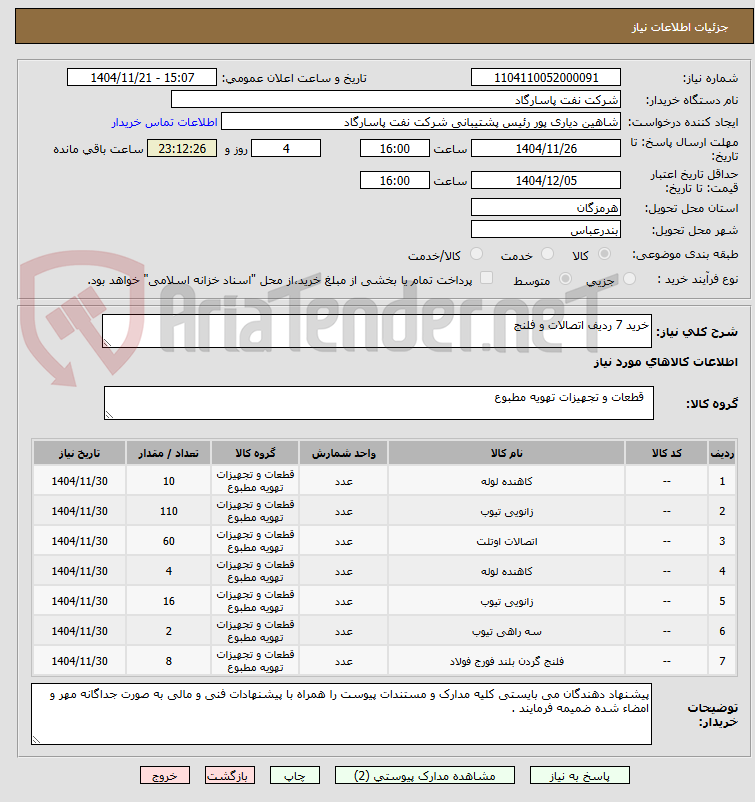
Task: Click the استان محل تحویل هرمزگان field
Action: pos(546,207)
